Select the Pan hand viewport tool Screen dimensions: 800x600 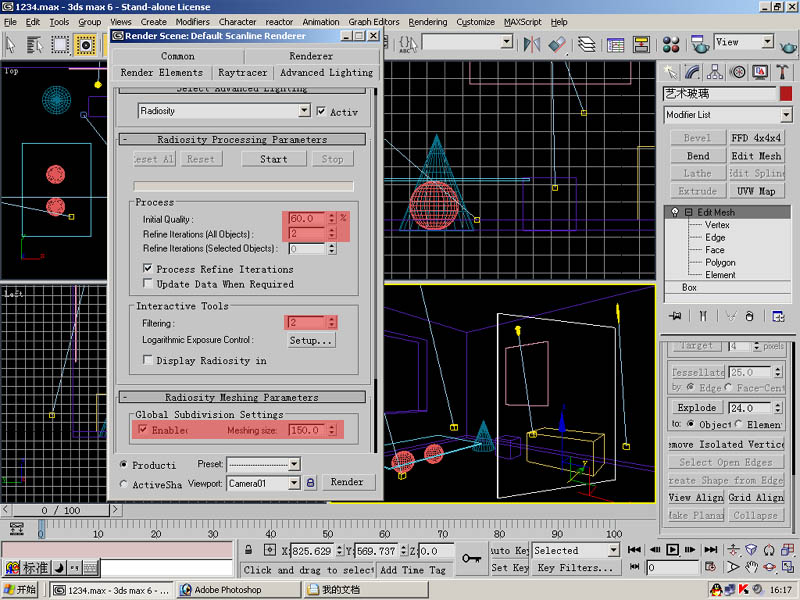(x=751, y=567)
